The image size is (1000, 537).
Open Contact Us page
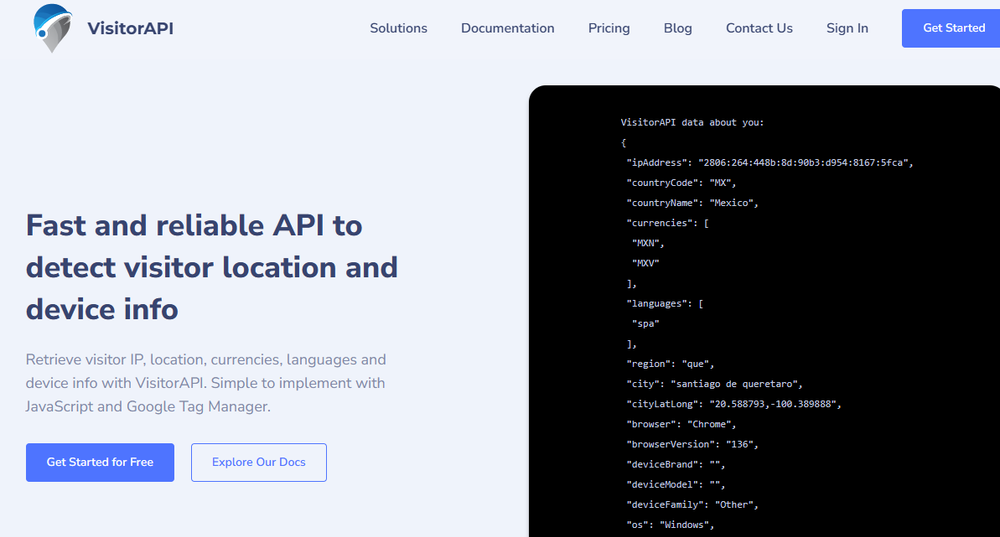tap(759, 28)
